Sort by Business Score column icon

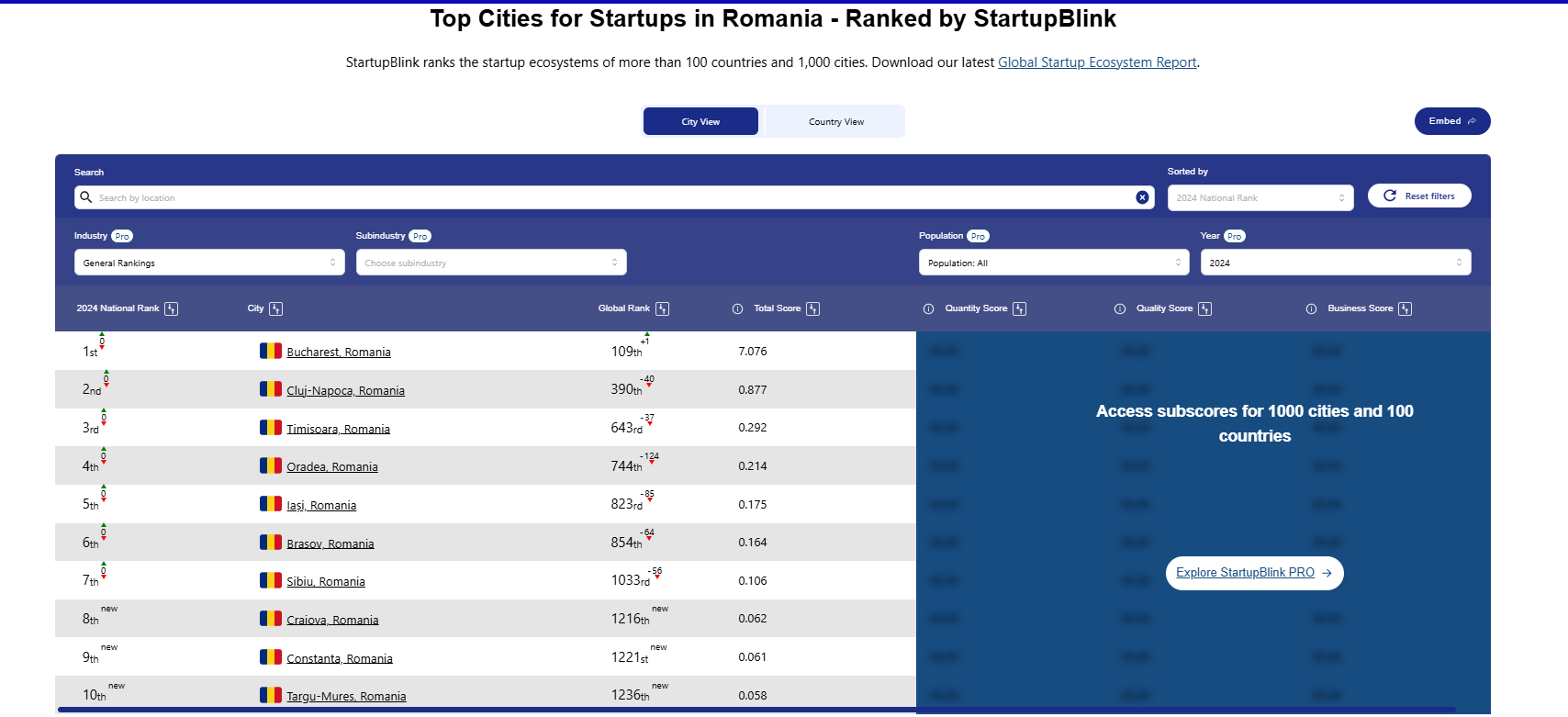[1405, 309]
